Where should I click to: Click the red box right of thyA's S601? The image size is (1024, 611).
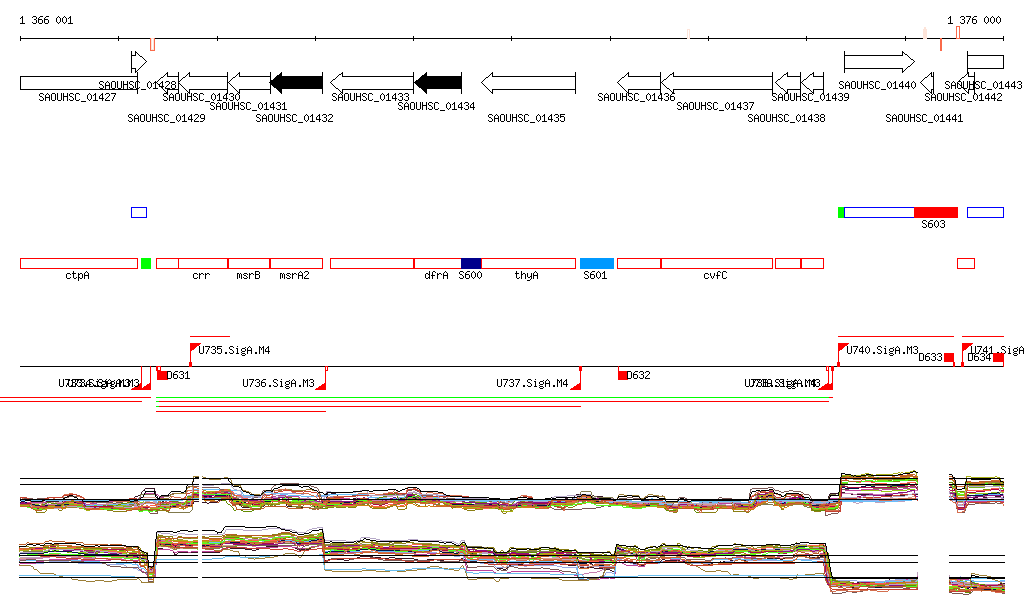[x=639, y=264]
